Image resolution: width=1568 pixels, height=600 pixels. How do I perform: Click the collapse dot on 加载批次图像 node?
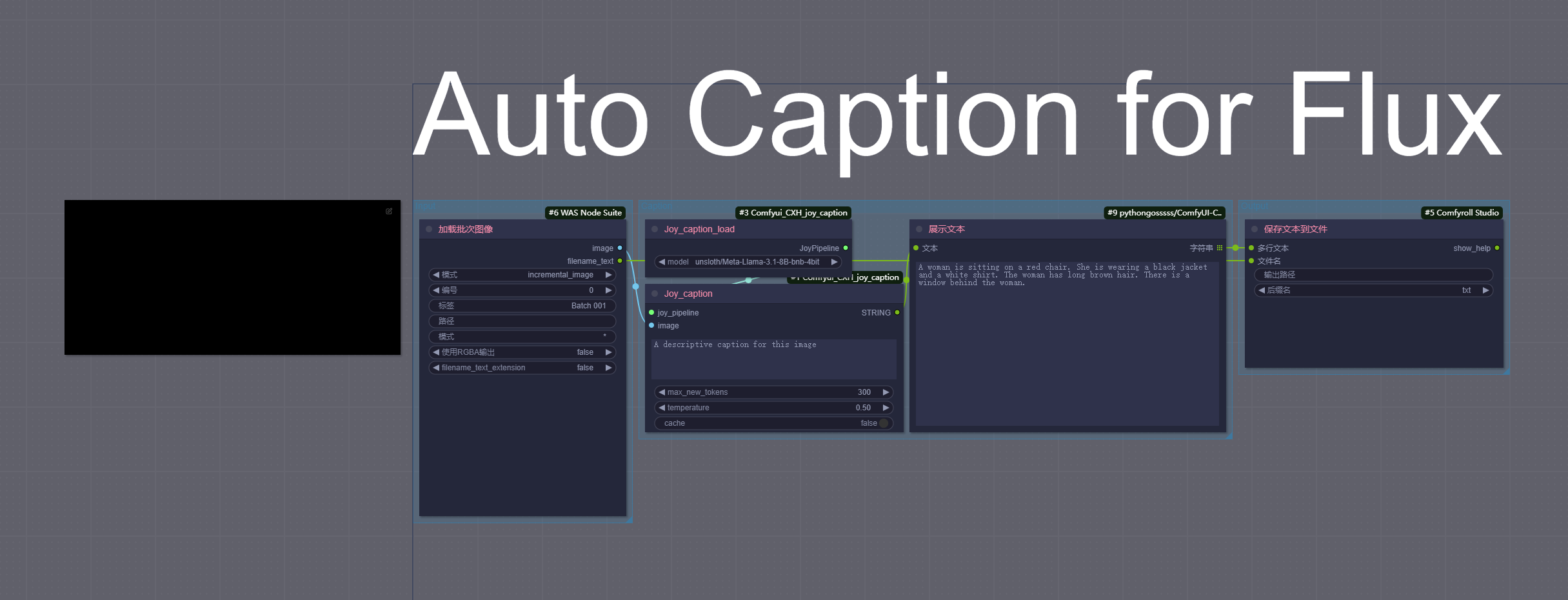coord(429,229)
